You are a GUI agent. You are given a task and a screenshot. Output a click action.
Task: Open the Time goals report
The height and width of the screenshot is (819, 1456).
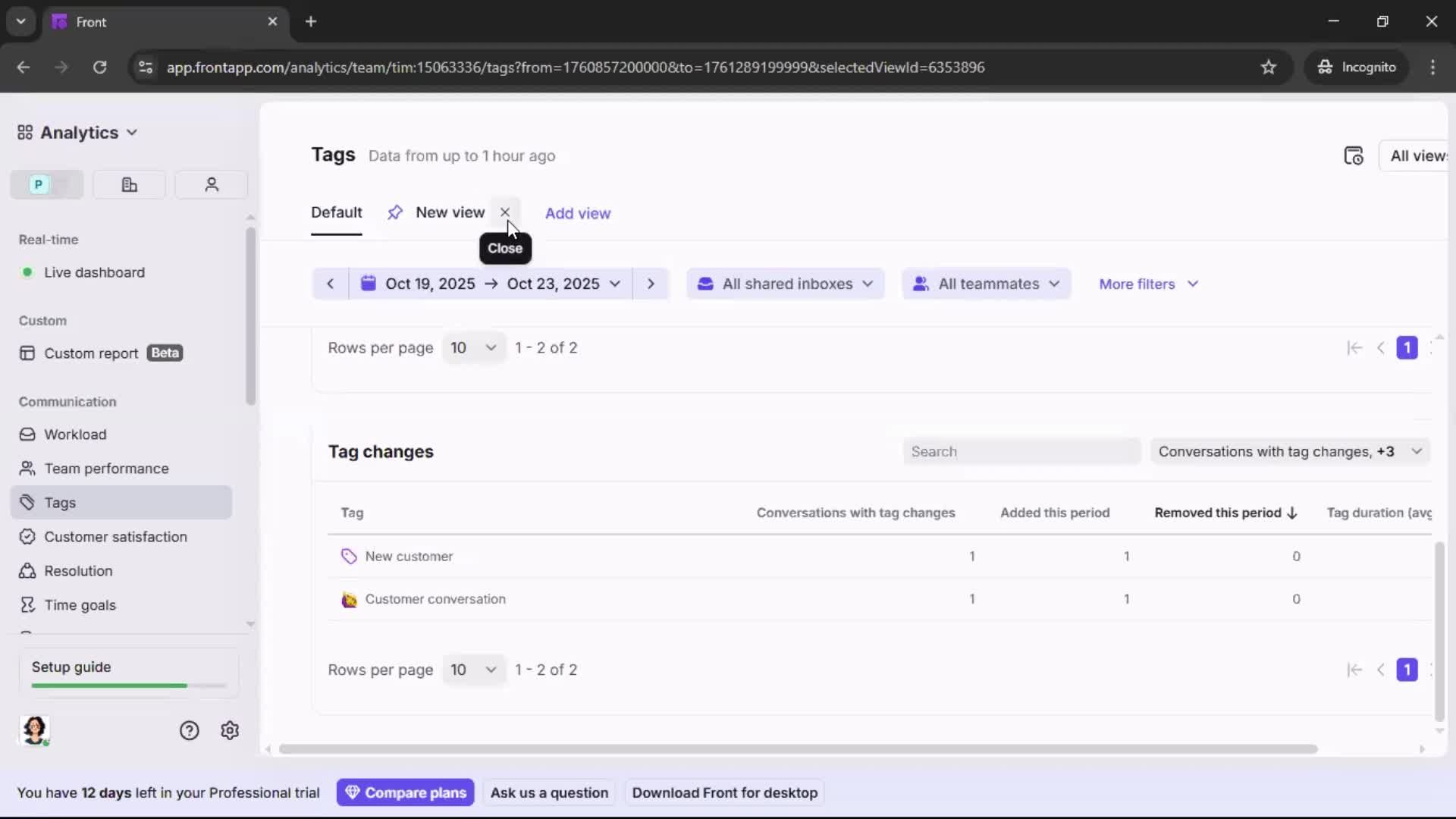(x=79, y=604)
